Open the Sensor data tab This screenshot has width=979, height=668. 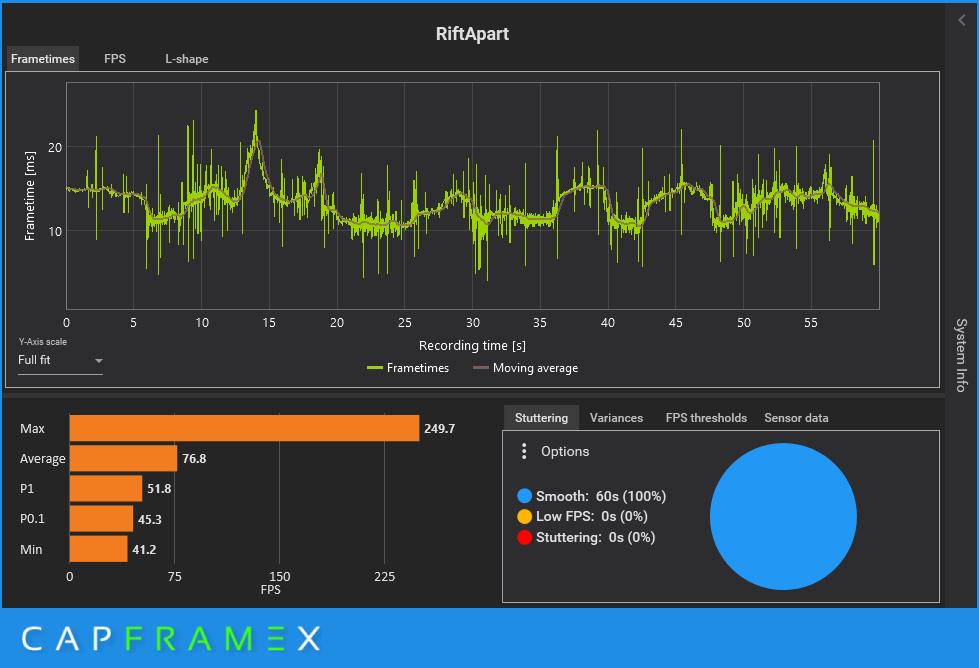pos(796,418)
